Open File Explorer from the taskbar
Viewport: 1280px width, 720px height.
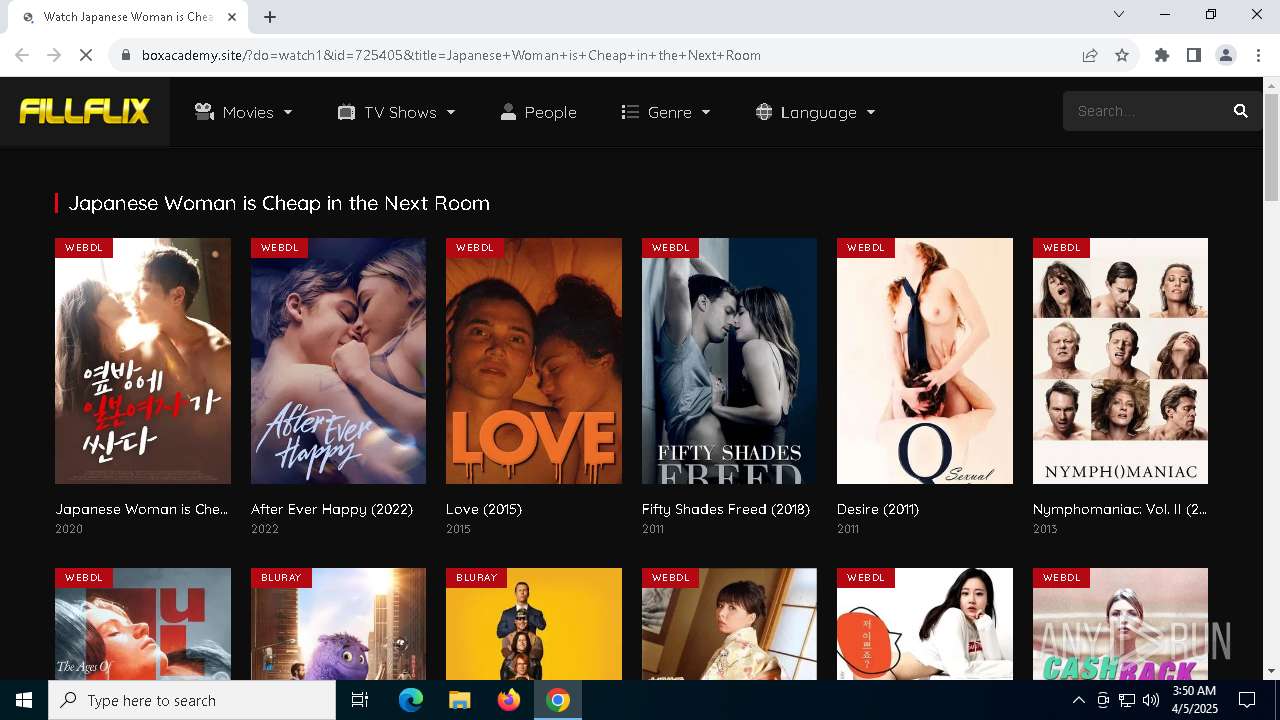[459, 700]
